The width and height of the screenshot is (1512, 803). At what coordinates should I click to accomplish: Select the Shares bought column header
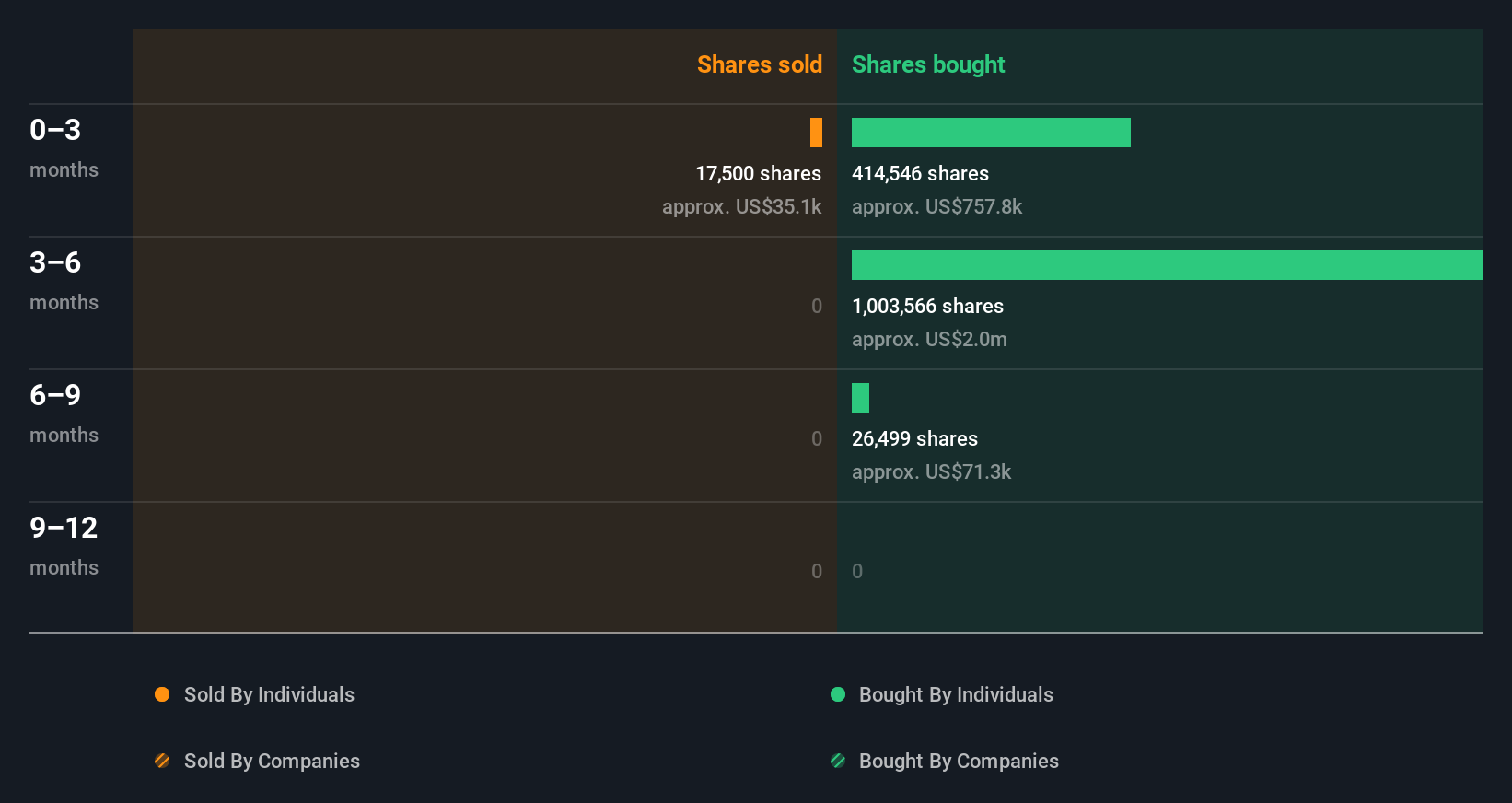coord(928,64)
